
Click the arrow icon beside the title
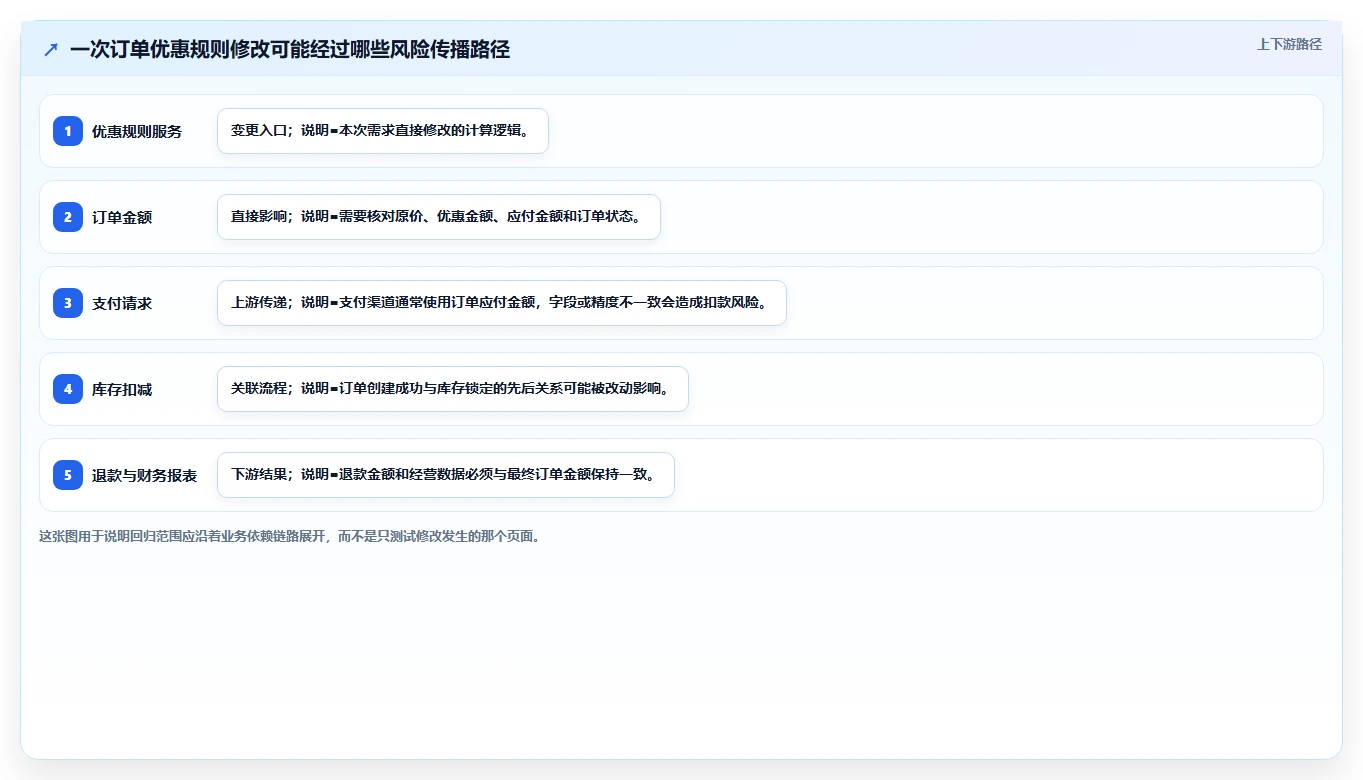51,49
